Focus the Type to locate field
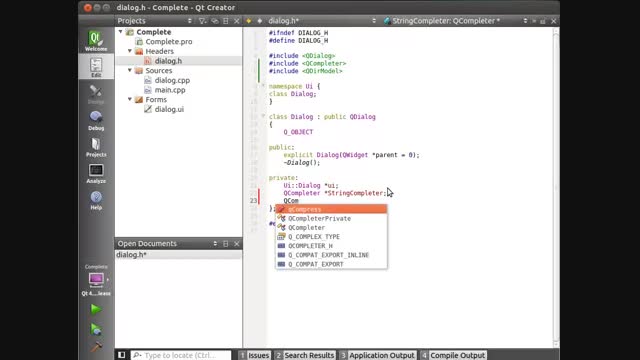Screen dimensions: 640x360 coord(181,355)
